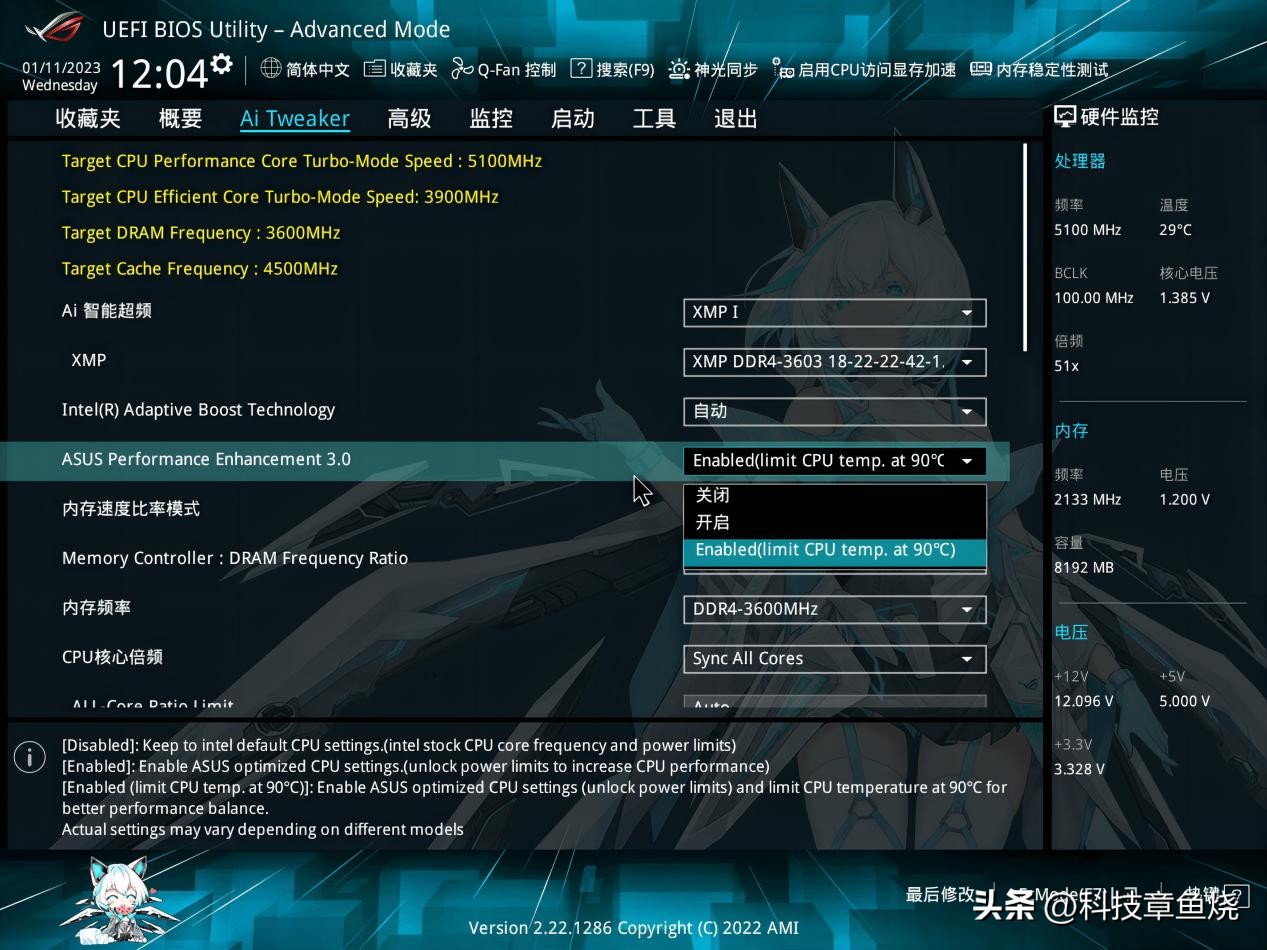Click the info circle near setting description
This screenshot has width=1267, height=950.
pyautogui.click(x=29, y=757)
